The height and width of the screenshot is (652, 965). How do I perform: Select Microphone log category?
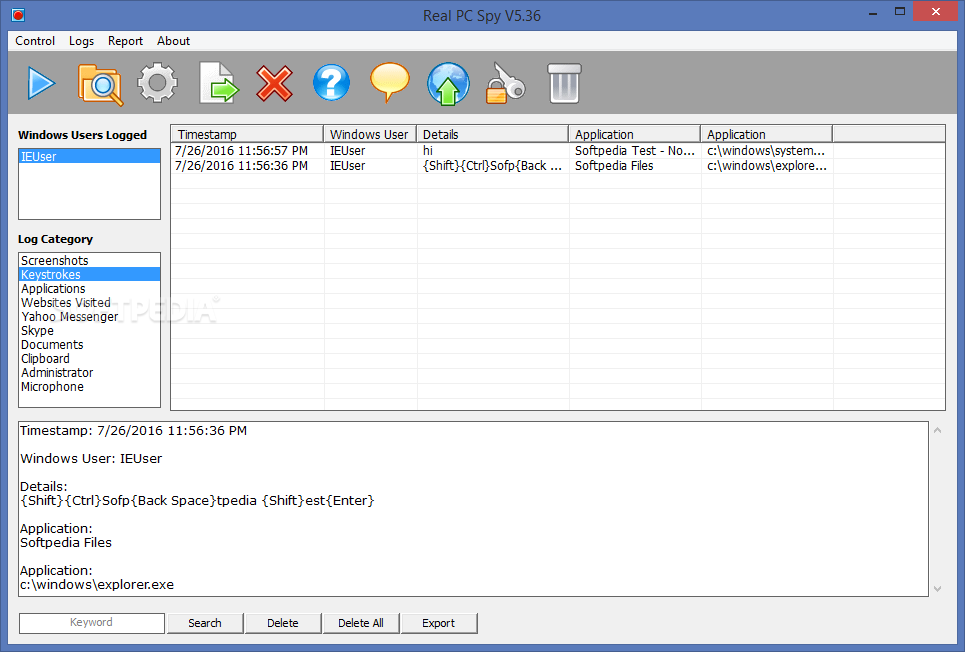[x=89, y=387]
